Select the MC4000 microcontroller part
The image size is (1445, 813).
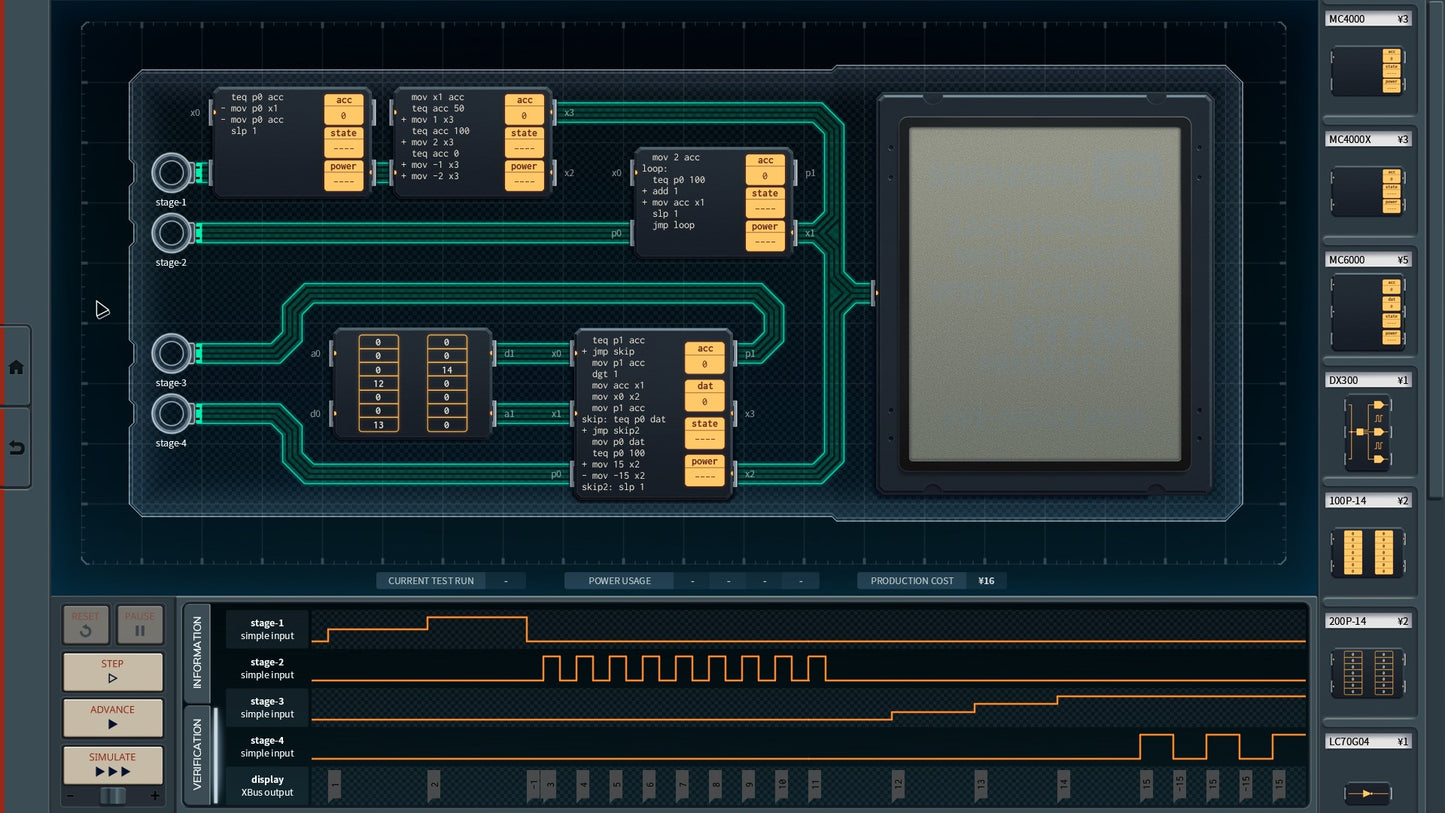click(1367, 70)
